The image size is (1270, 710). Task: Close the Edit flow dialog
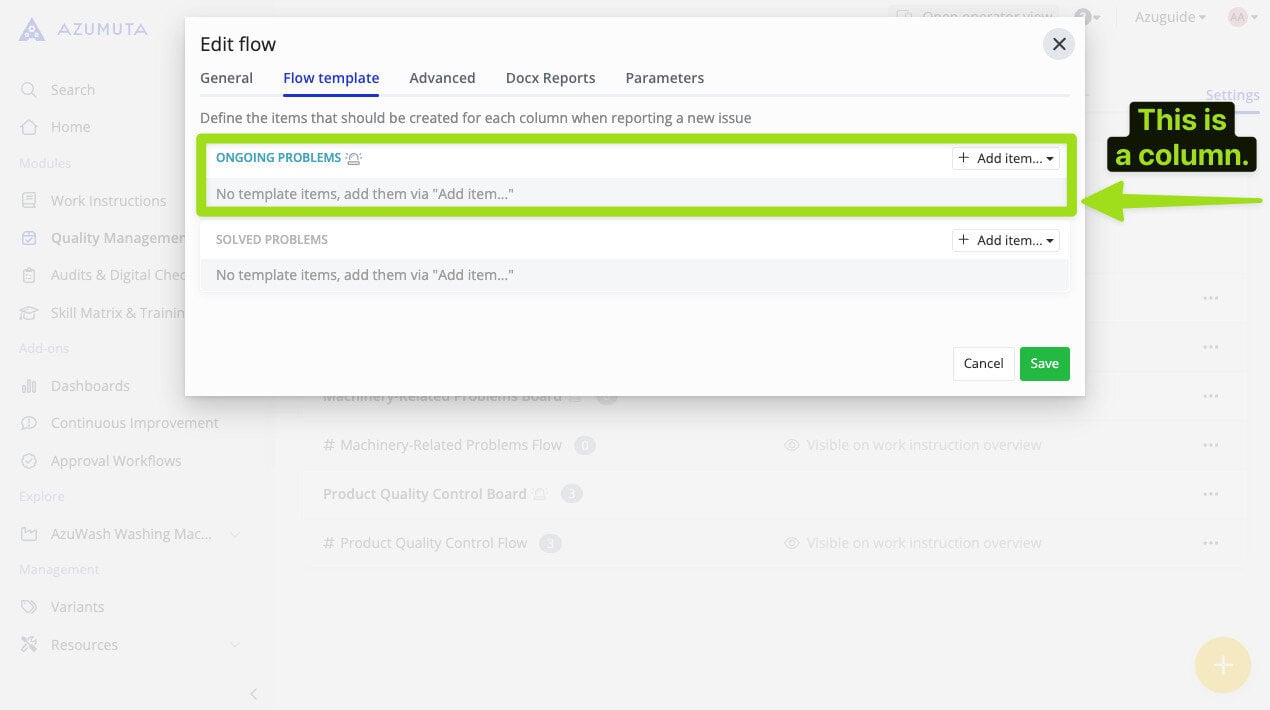point(1059,44)
